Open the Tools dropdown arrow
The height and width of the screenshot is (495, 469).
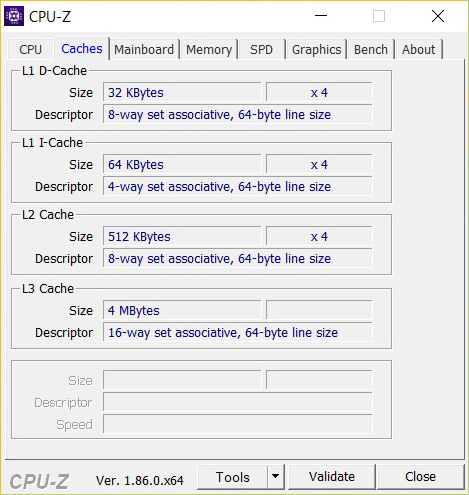[276, 477]
